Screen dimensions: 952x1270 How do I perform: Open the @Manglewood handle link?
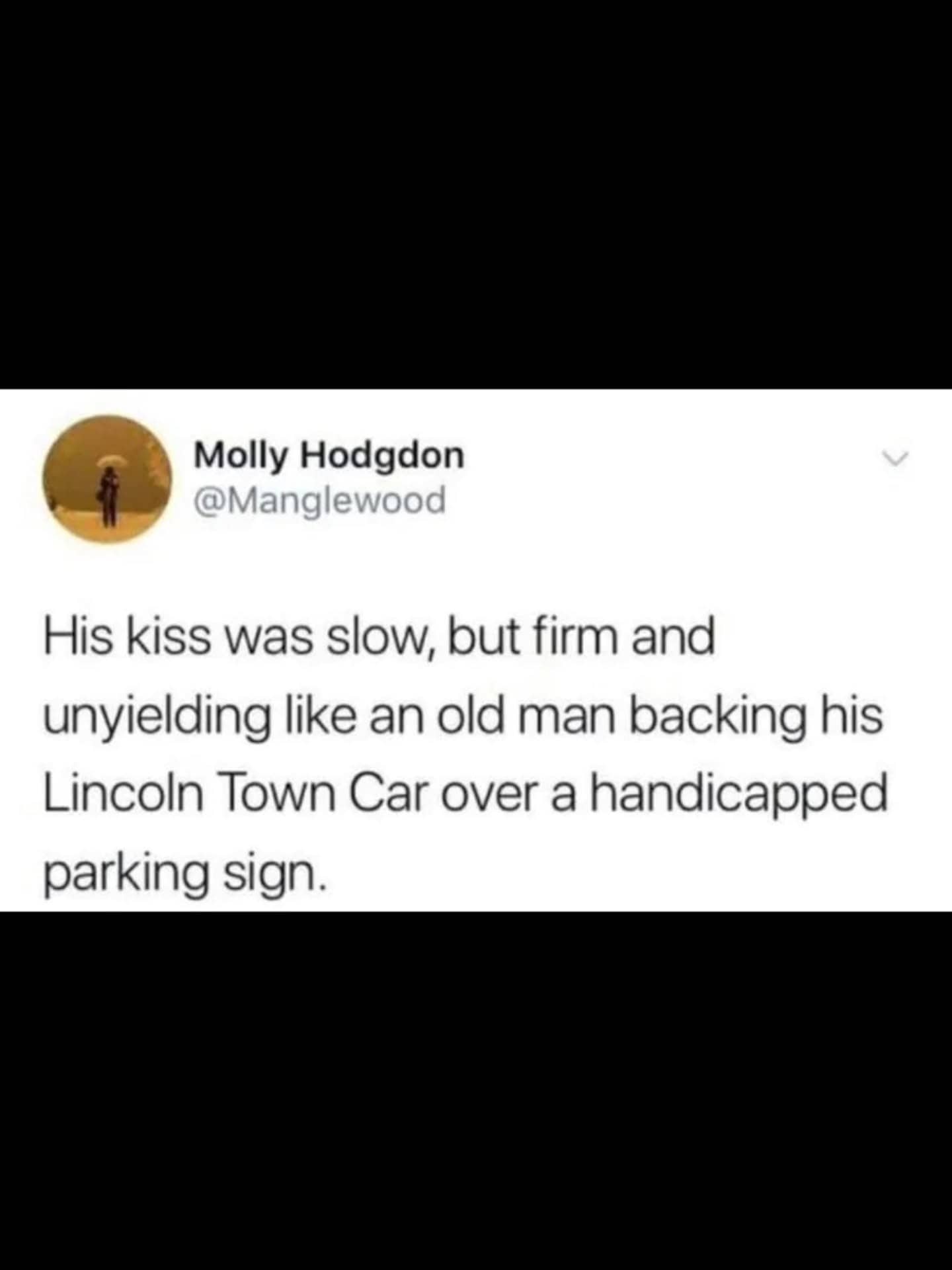(x=320, y=500)
